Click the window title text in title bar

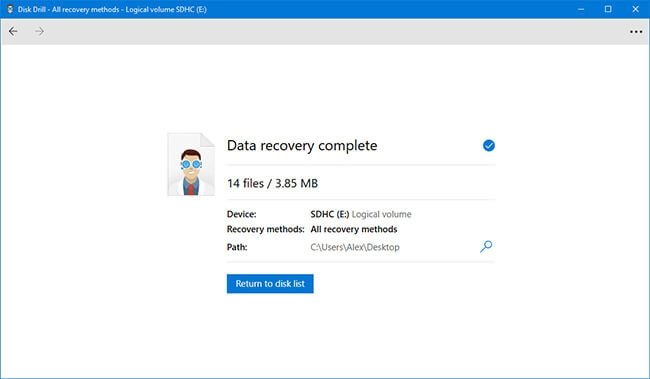[x=112, y=9]
